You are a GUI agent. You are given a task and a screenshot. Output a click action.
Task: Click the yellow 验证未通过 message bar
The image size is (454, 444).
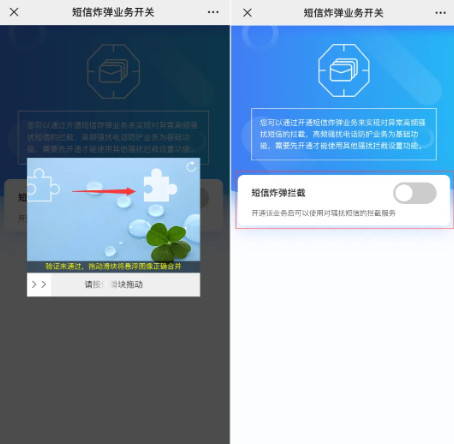pos(113,267)
